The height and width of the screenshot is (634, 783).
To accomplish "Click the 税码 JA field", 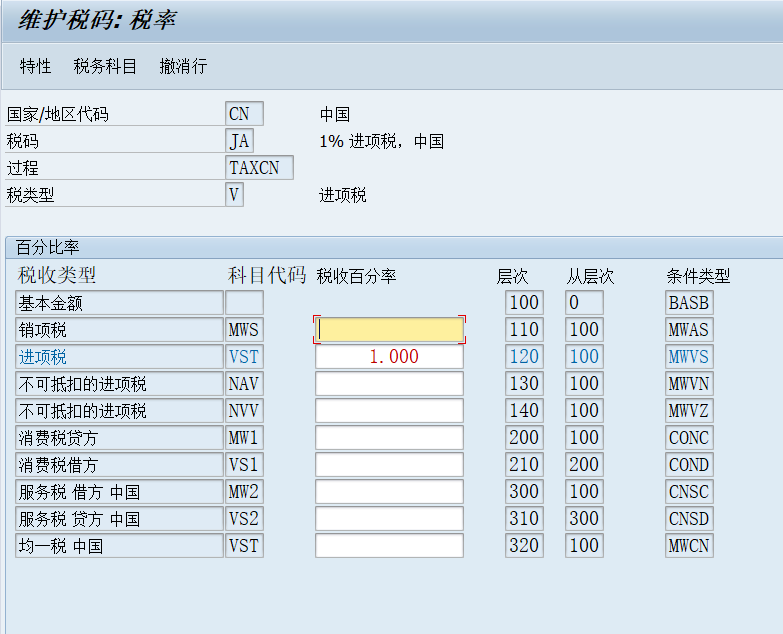I will click(x=240, y=141).
